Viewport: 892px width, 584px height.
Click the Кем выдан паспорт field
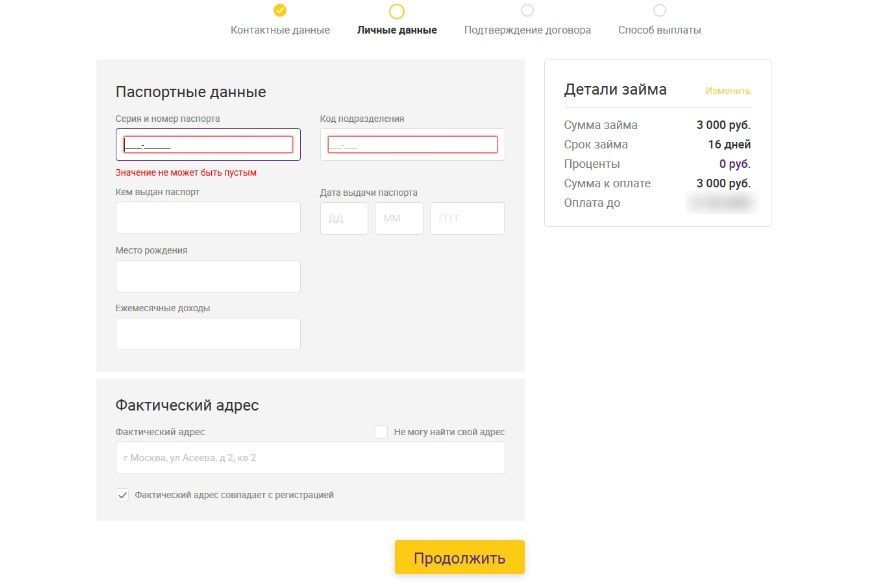[208, 218]
